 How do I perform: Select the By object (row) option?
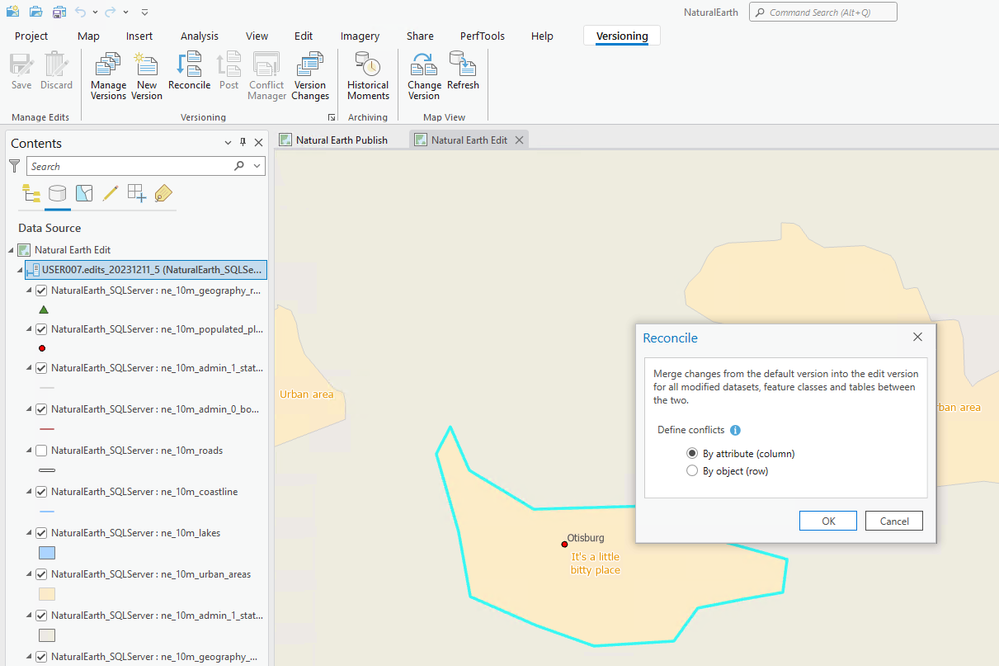click(x=692, y=471)
